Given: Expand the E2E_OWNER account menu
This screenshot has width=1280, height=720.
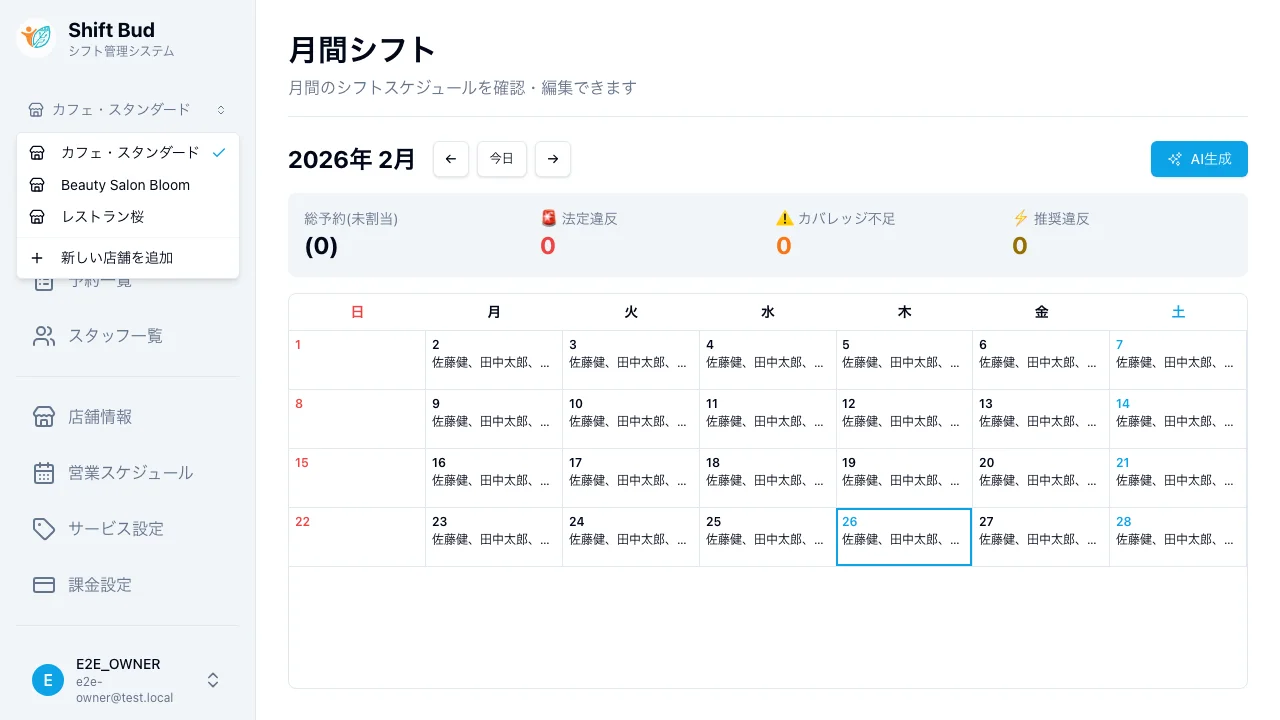Looking at the screenshot, I should tap(212, 679).
